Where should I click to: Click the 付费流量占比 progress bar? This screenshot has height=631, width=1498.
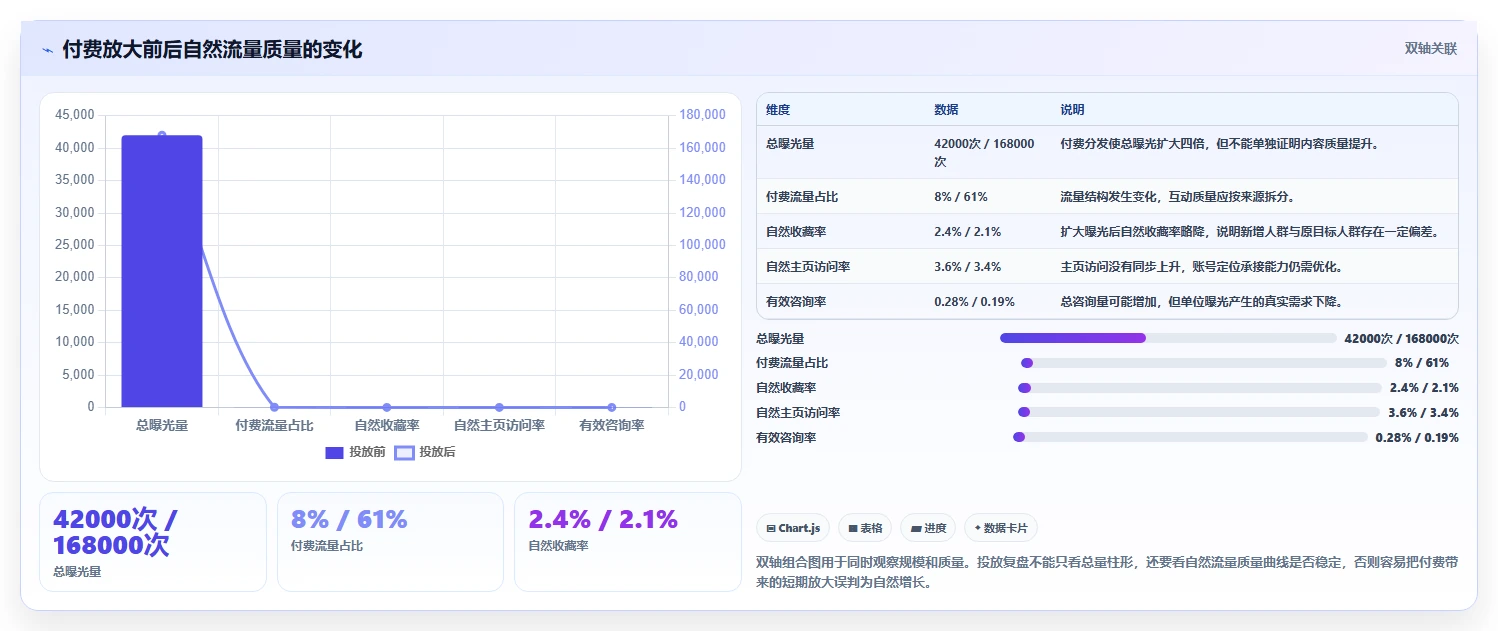(x=1203, y=363)
